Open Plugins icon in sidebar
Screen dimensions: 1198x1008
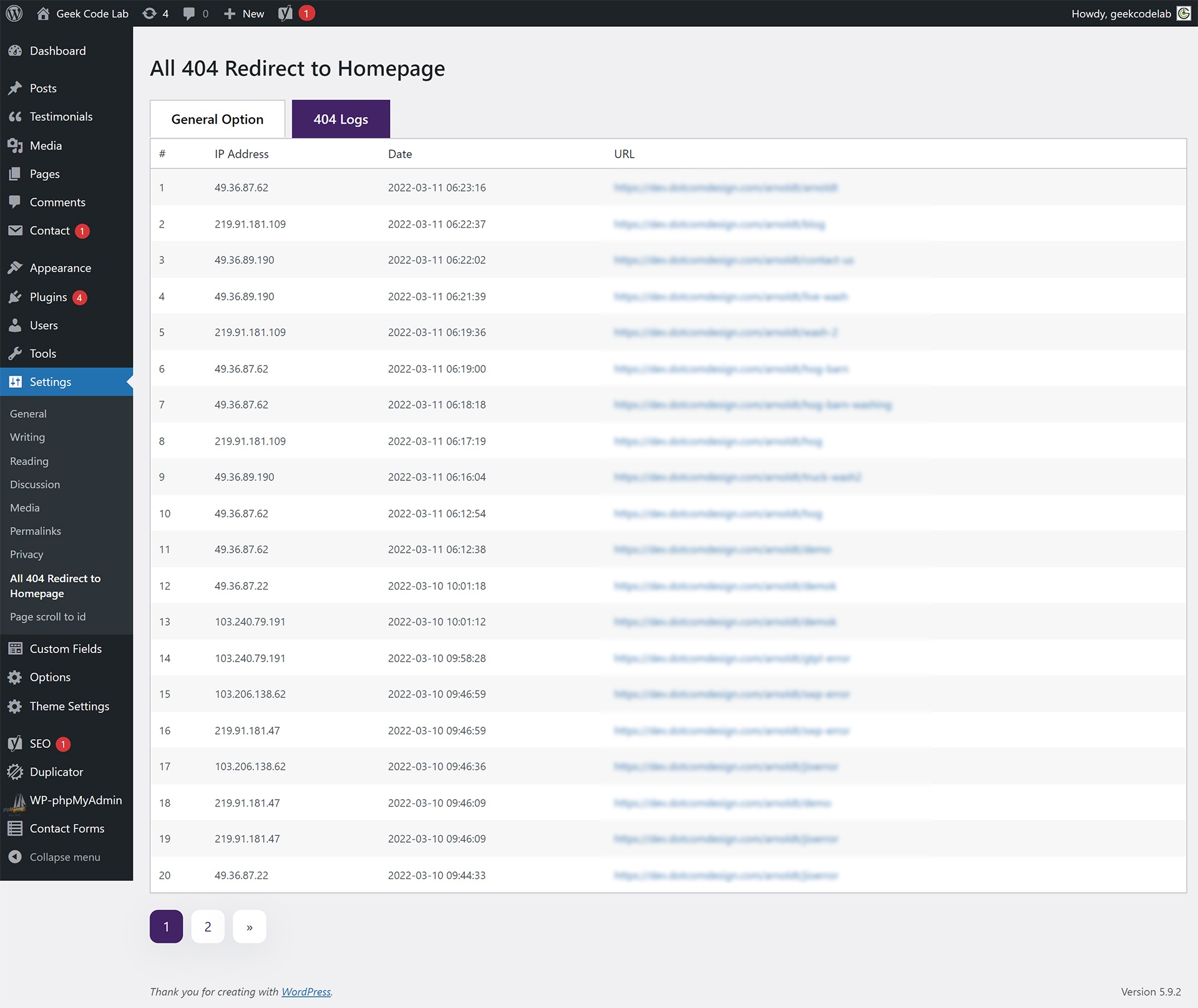tap(16, 296)
